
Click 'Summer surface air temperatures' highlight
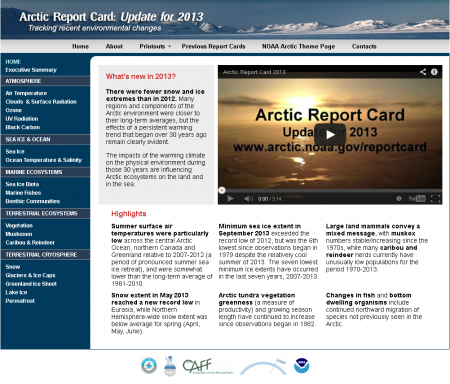point(162,255)
